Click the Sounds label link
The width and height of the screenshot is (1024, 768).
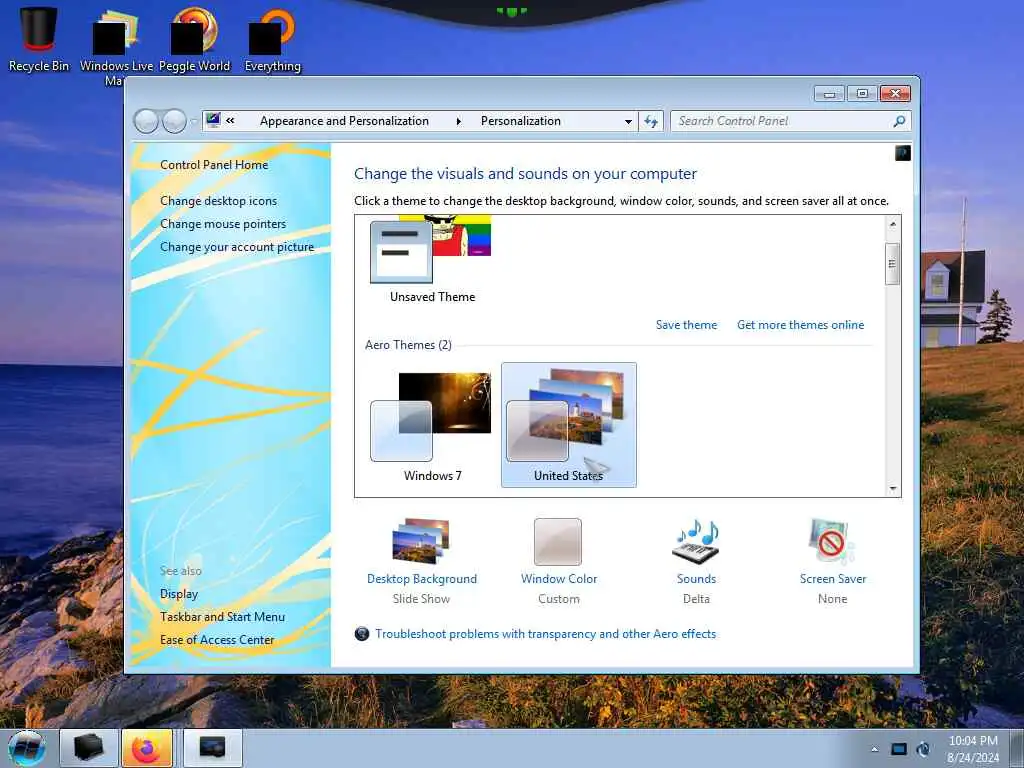point(696,579)
